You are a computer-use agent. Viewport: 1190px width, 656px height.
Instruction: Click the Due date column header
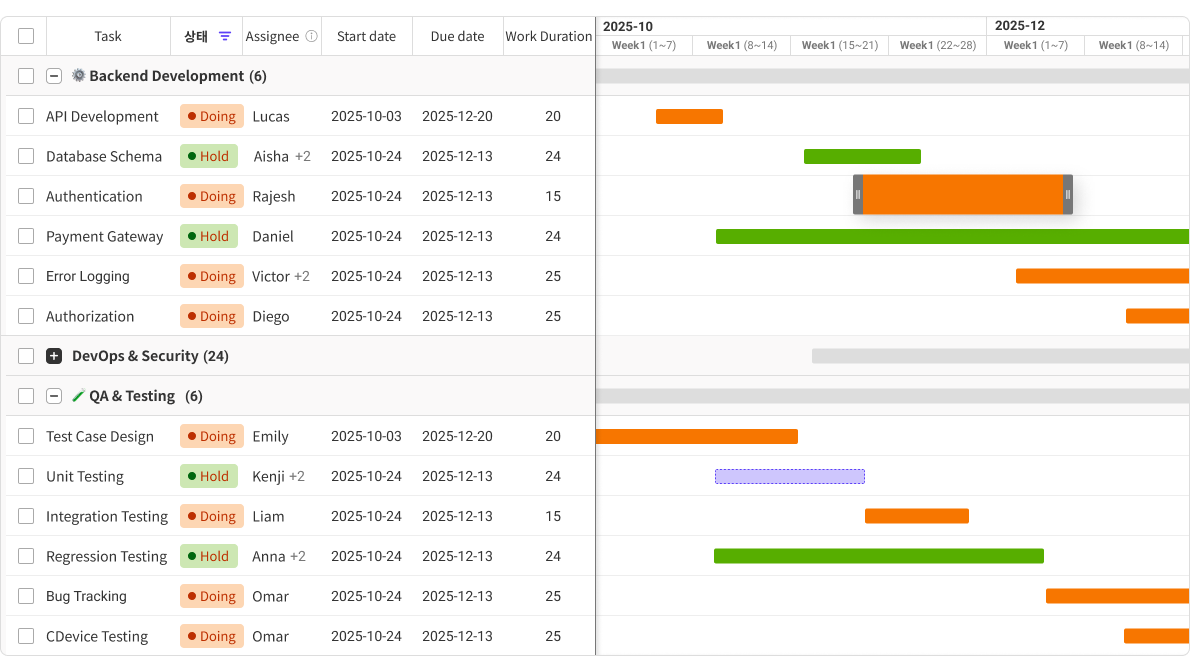click(456, 34)
